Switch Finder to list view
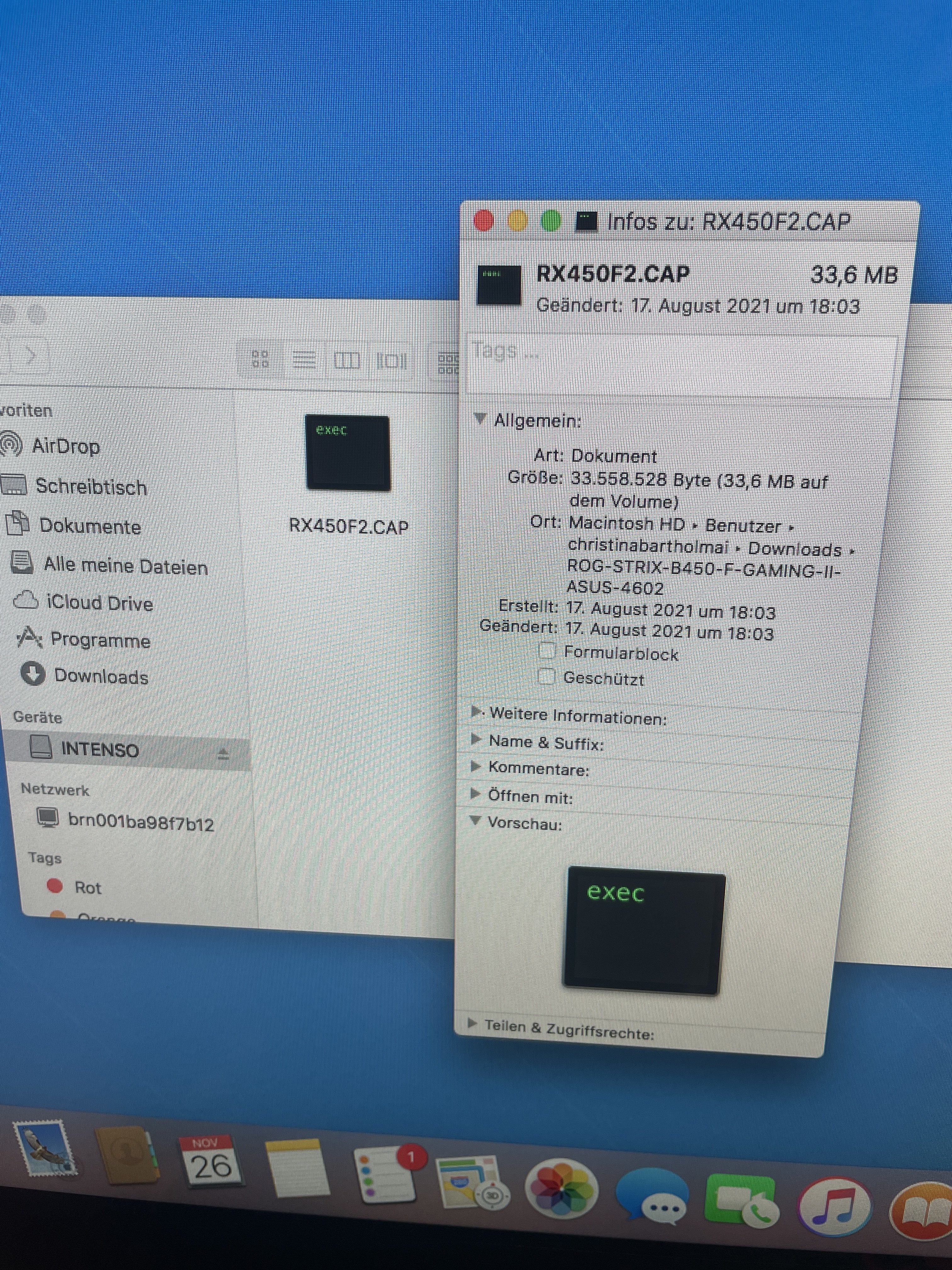The image size is (952, 1270). click(304, 361)
